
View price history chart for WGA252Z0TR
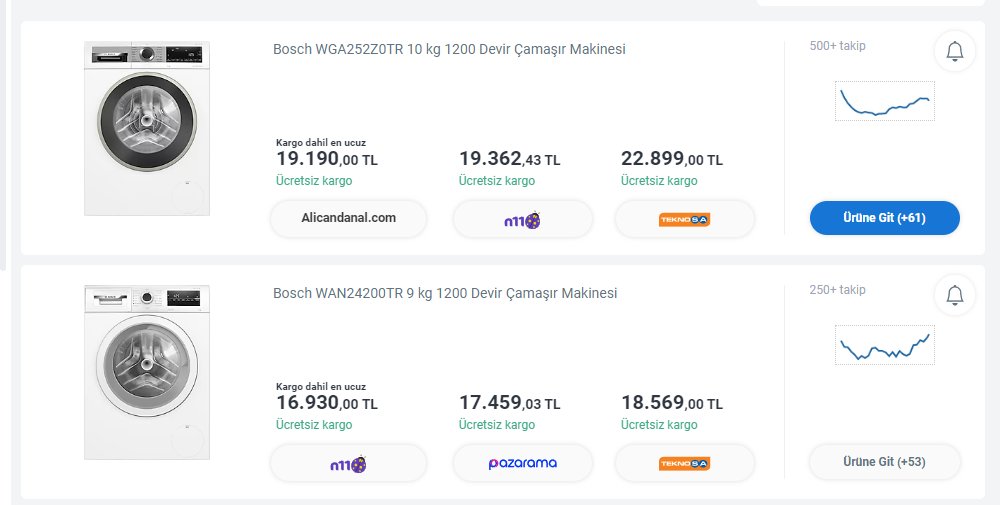[885, 101]
